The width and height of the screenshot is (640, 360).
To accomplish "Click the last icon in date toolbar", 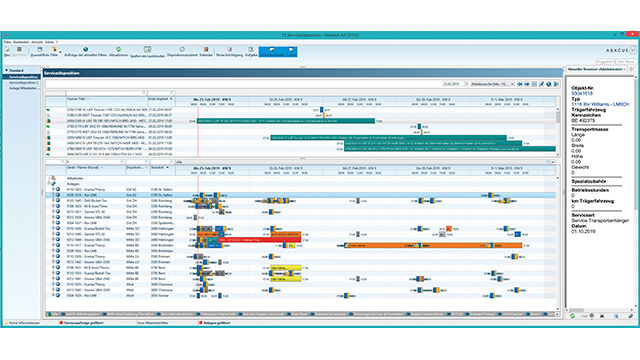I will coord(556,84).
